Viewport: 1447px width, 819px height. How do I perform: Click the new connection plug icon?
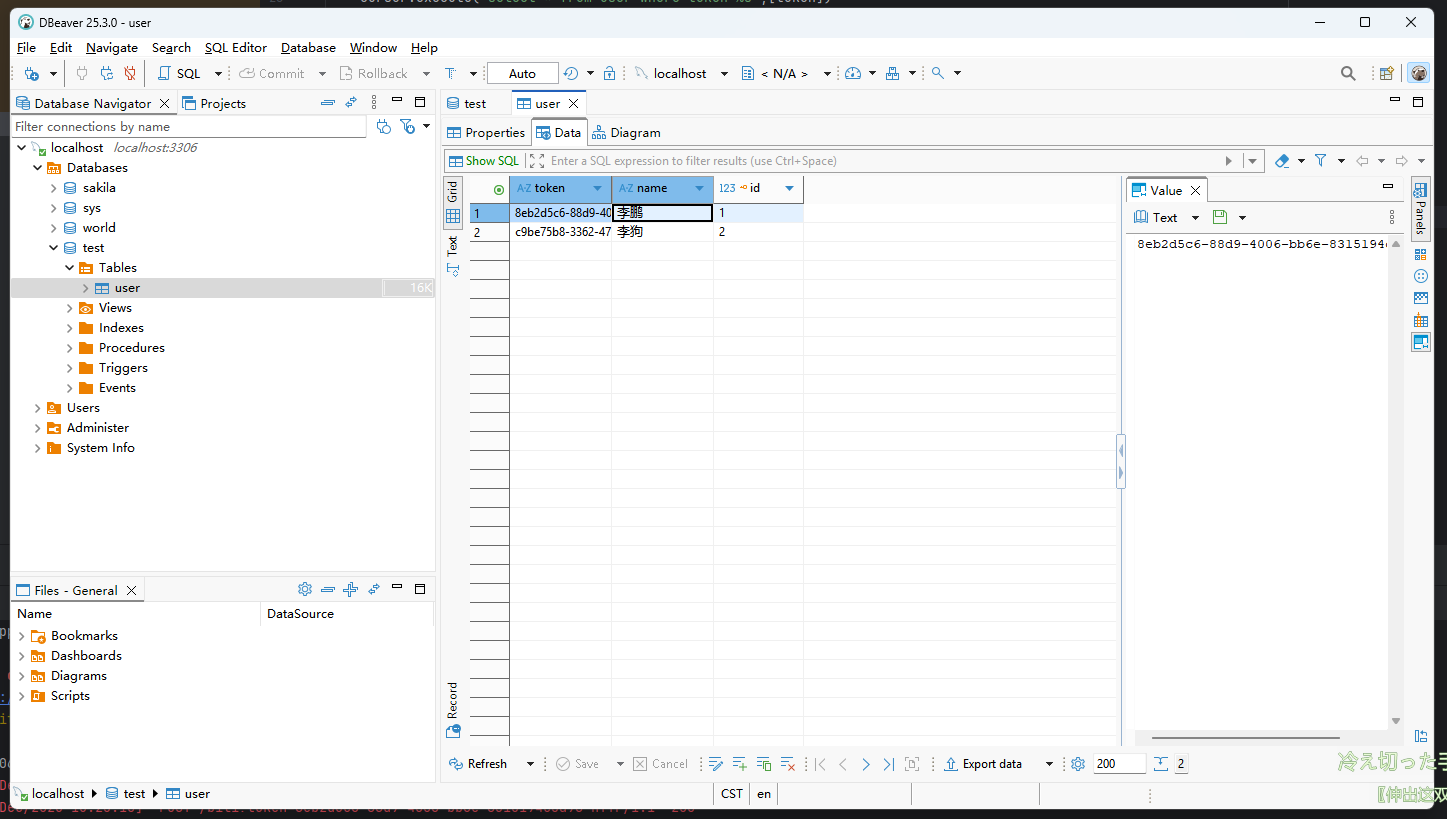[31, 73]
